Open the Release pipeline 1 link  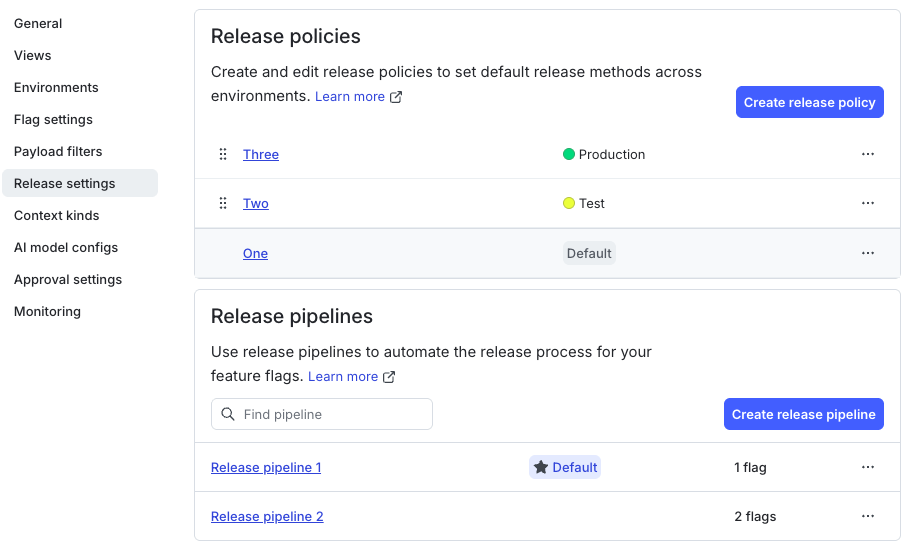[x=266, y=467]
